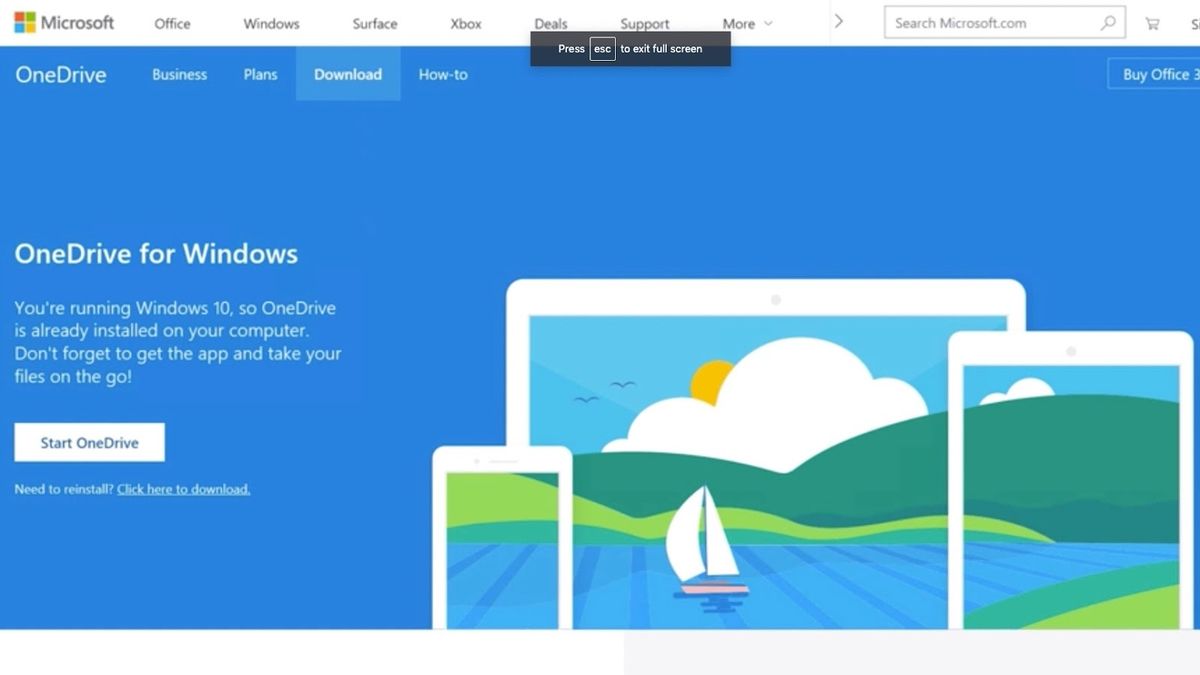Open the Plans page
Screen dimensions: 1200x675
click(260, 74)
